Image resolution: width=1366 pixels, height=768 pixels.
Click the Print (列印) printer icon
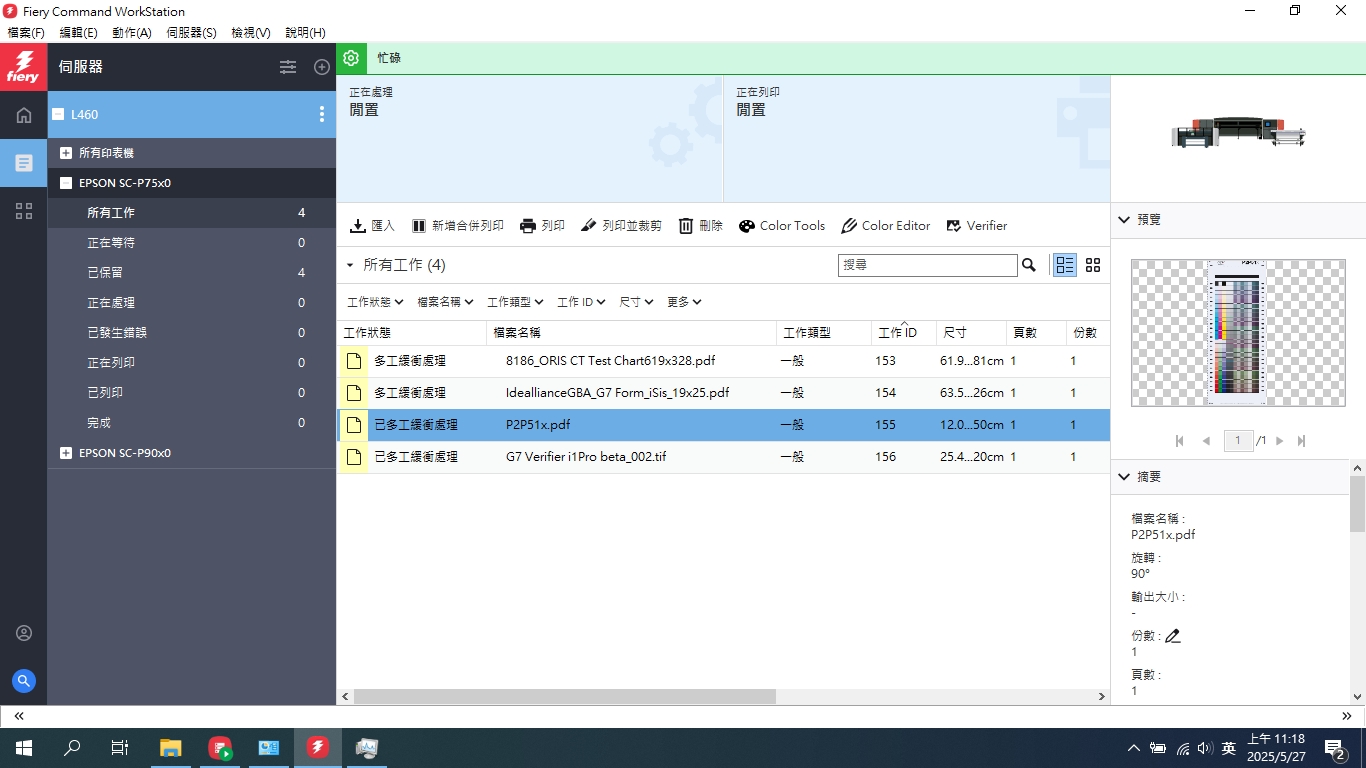click(528, 226)
